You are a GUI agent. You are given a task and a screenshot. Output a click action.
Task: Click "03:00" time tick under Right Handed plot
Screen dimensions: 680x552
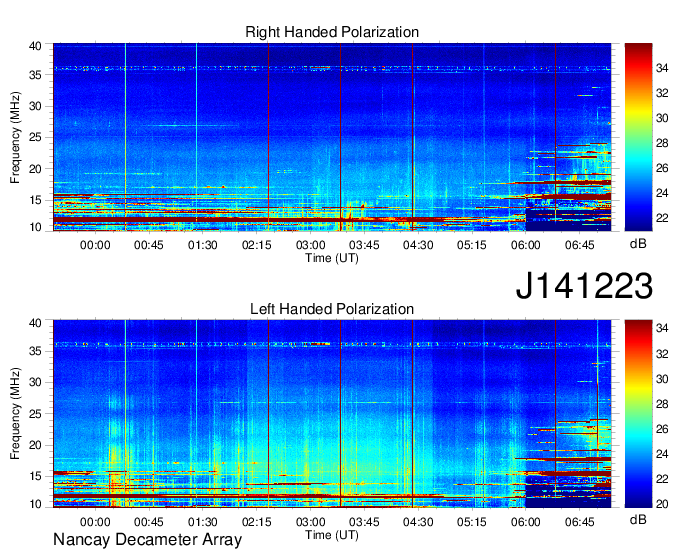pyautogui.click(x=311, y=245)
